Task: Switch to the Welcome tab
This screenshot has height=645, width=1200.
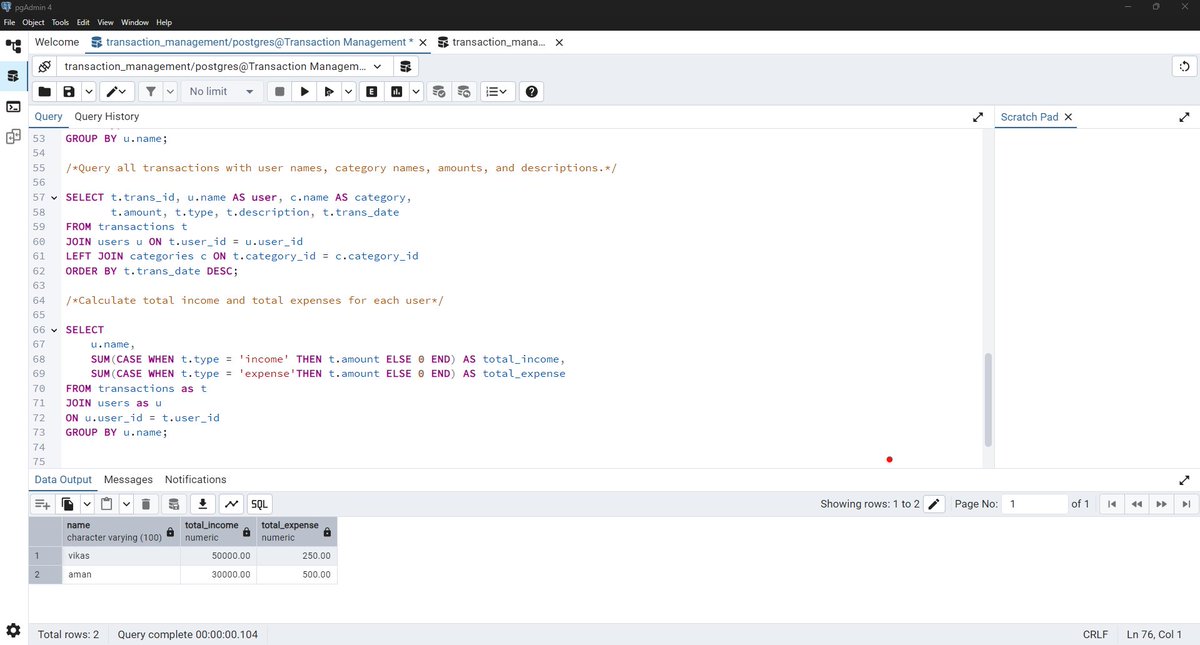Action: (56, 43)
